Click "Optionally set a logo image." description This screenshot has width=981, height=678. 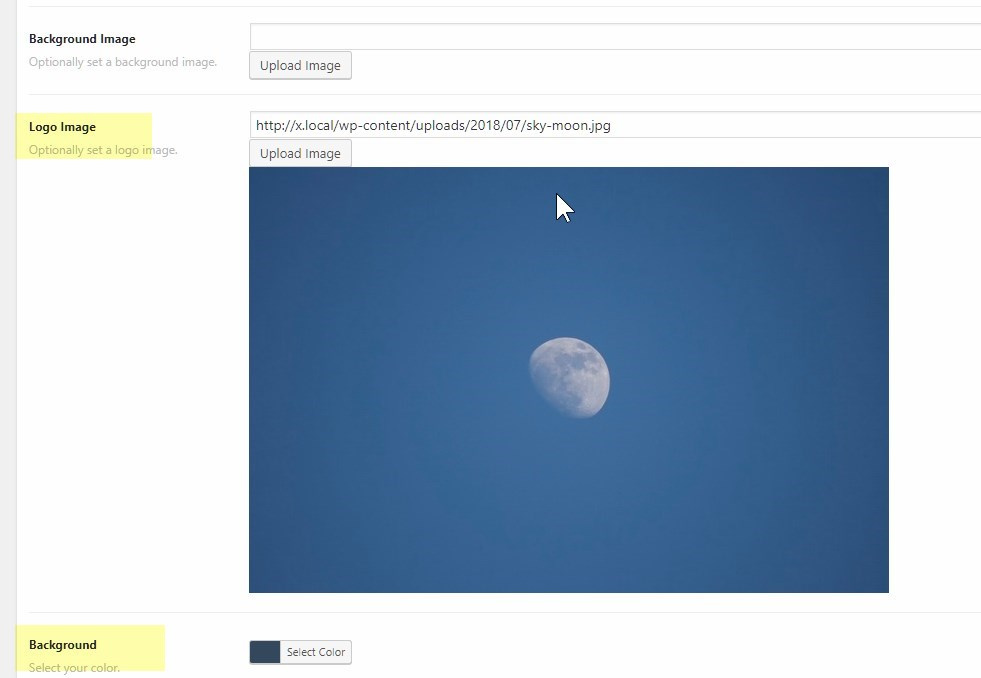tap(103, 150)
